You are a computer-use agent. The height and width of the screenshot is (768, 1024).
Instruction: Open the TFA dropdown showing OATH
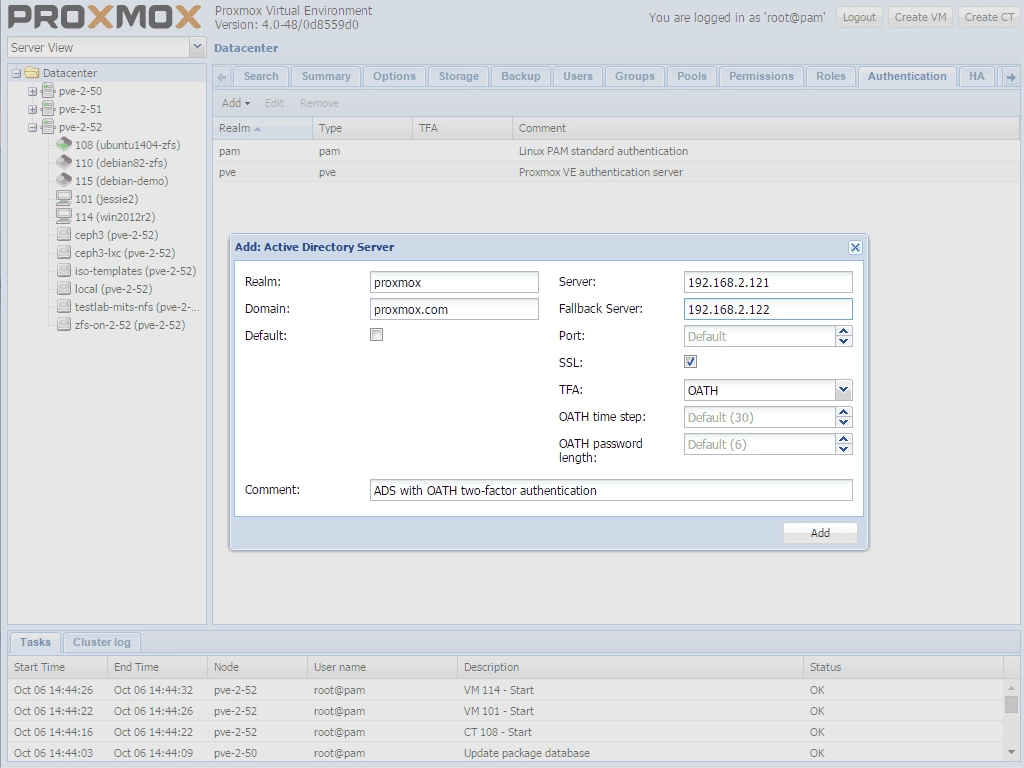(x=843, y=390)
